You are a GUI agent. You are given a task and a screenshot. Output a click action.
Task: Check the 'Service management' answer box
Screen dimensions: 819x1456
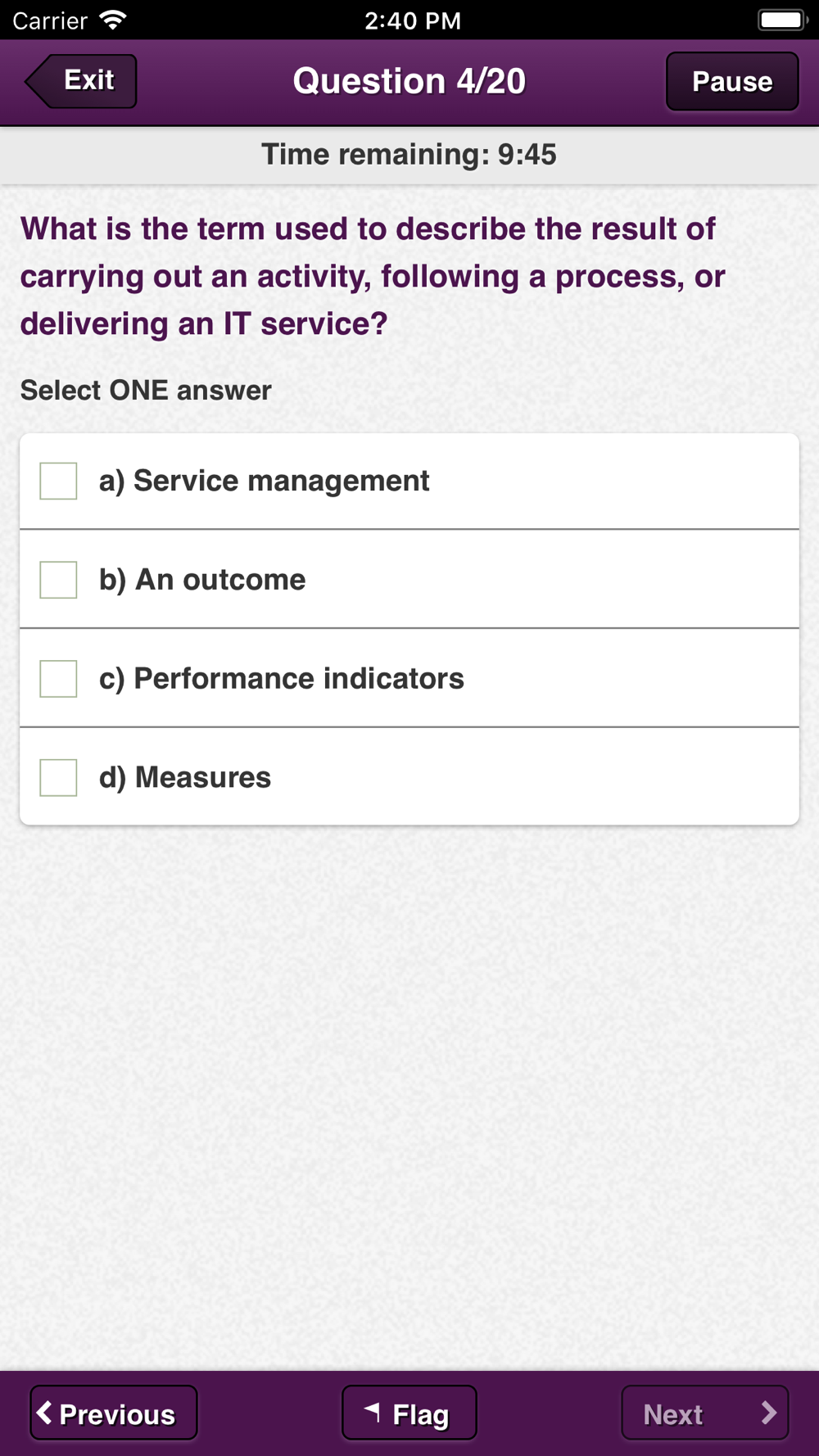pos(59,481)
